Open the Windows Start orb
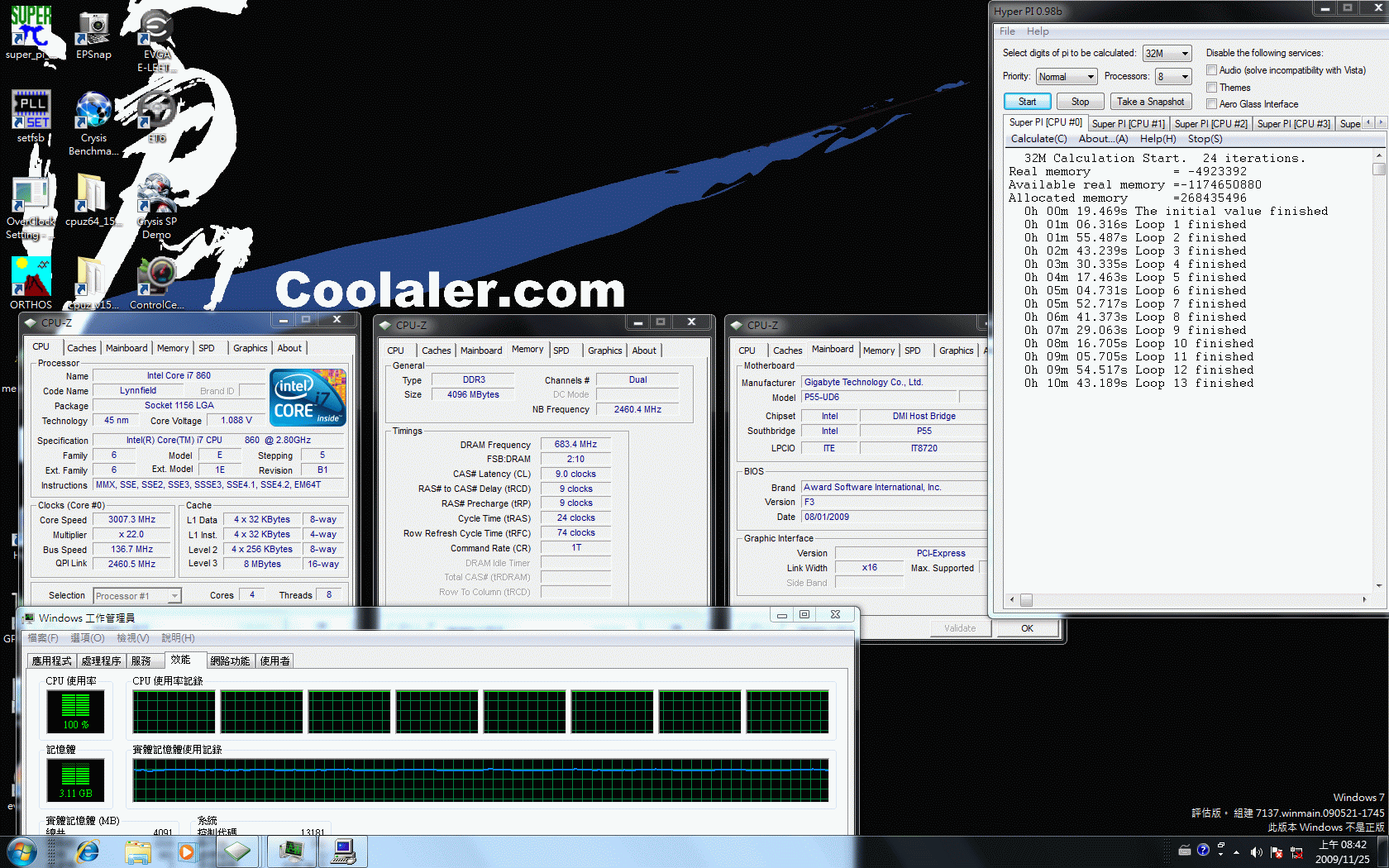The image size is (1389, 868). pos(21,851)
